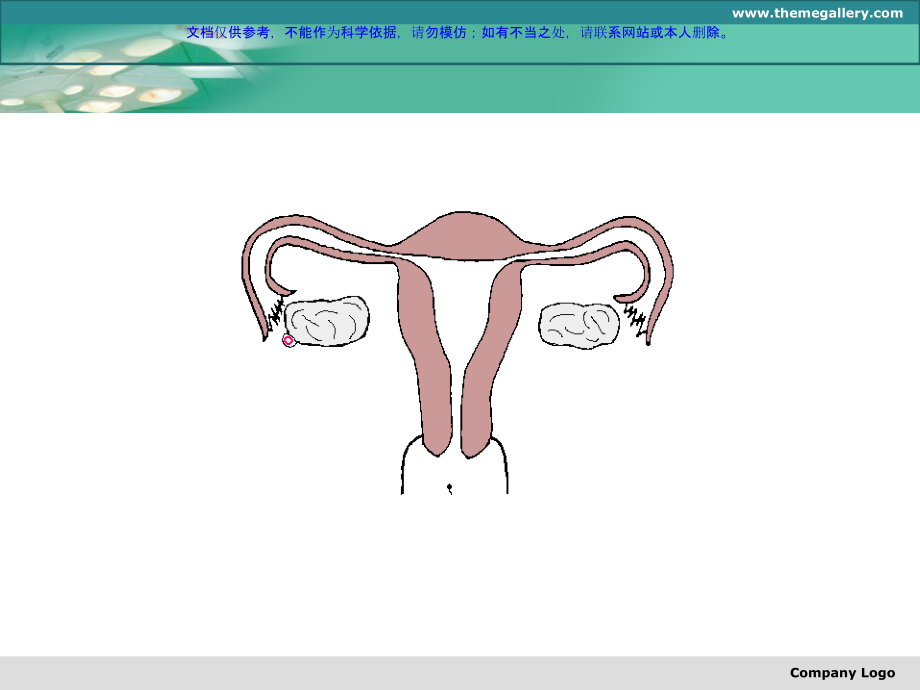Click the fimbriae beside the right ovary
This screenshot has width=920, height=690.
[637, 323]
